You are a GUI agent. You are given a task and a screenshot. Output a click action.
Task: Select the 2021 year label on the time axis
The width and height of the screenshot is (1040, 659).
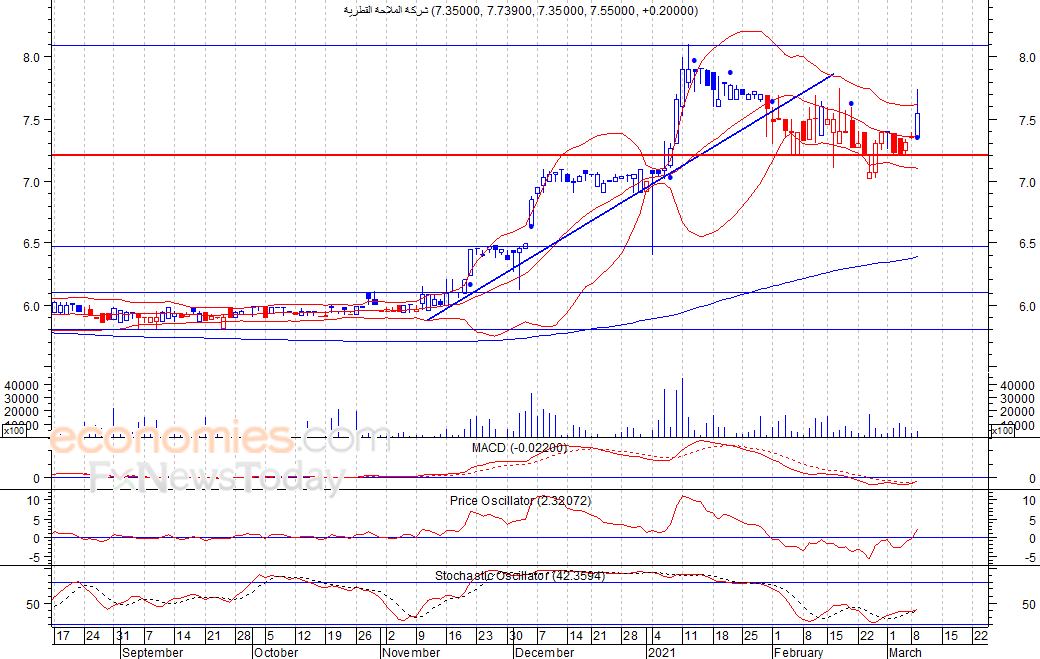click(x=661, y=652)
